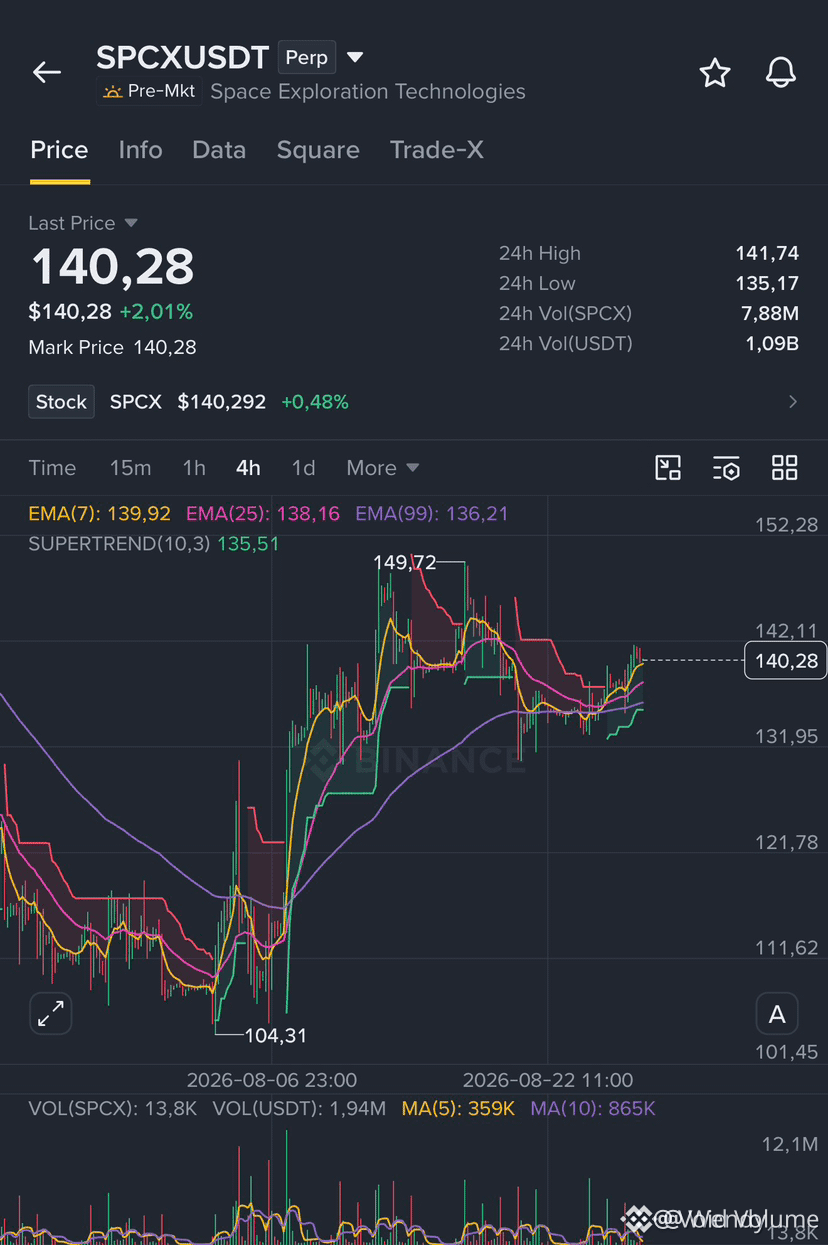Tap the 152,28 price axis label

[786, 525]
